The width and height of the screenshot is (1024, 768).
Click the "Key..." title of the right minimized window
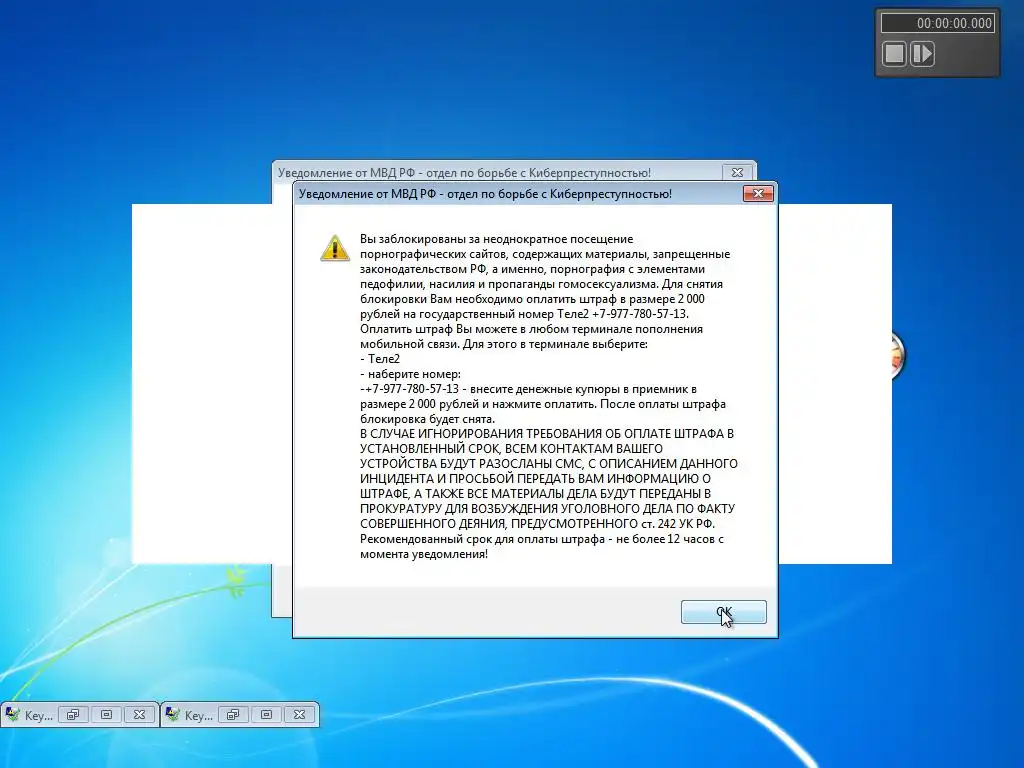tap(199, 716)
